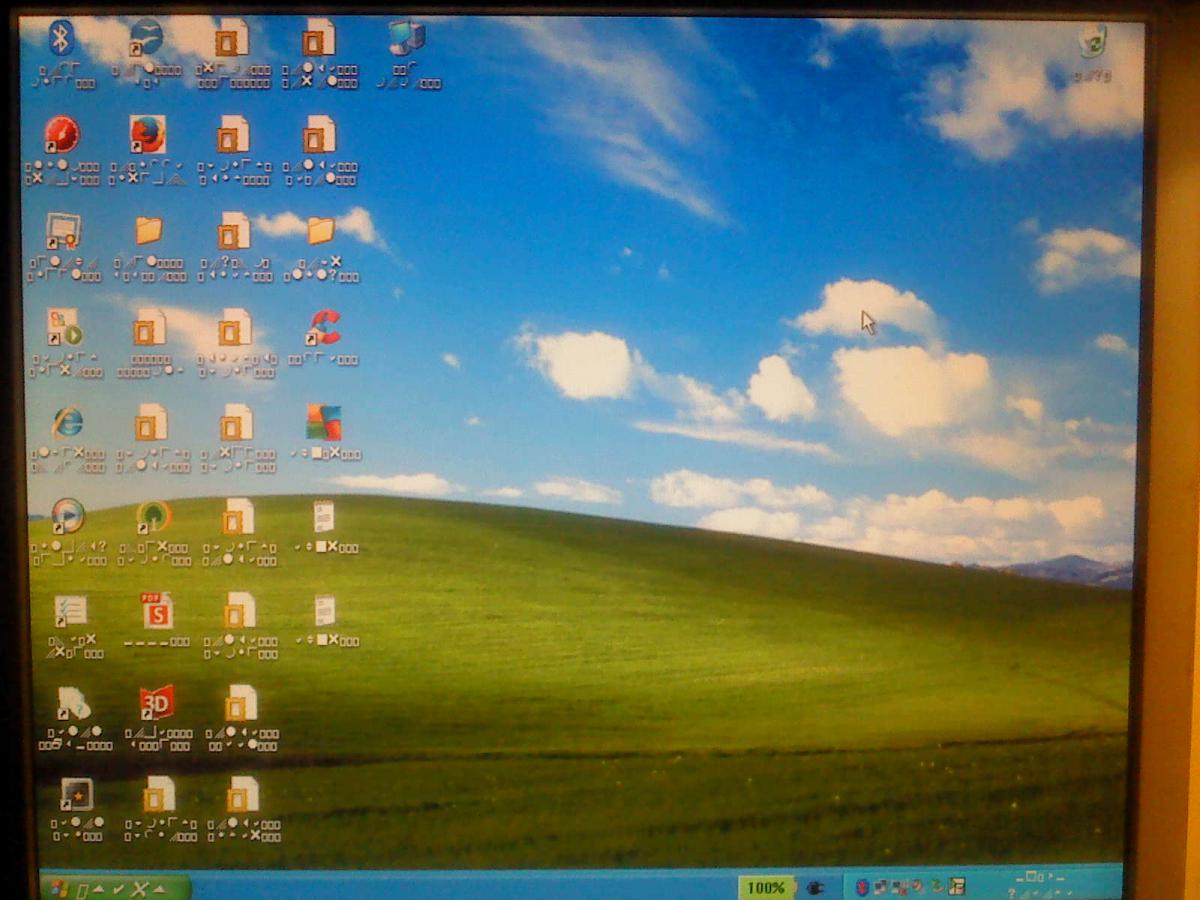Launch CCleaner from the desktop
Image resolution: width=1200 pixels, height=900 pixels.
coord(323,327)
